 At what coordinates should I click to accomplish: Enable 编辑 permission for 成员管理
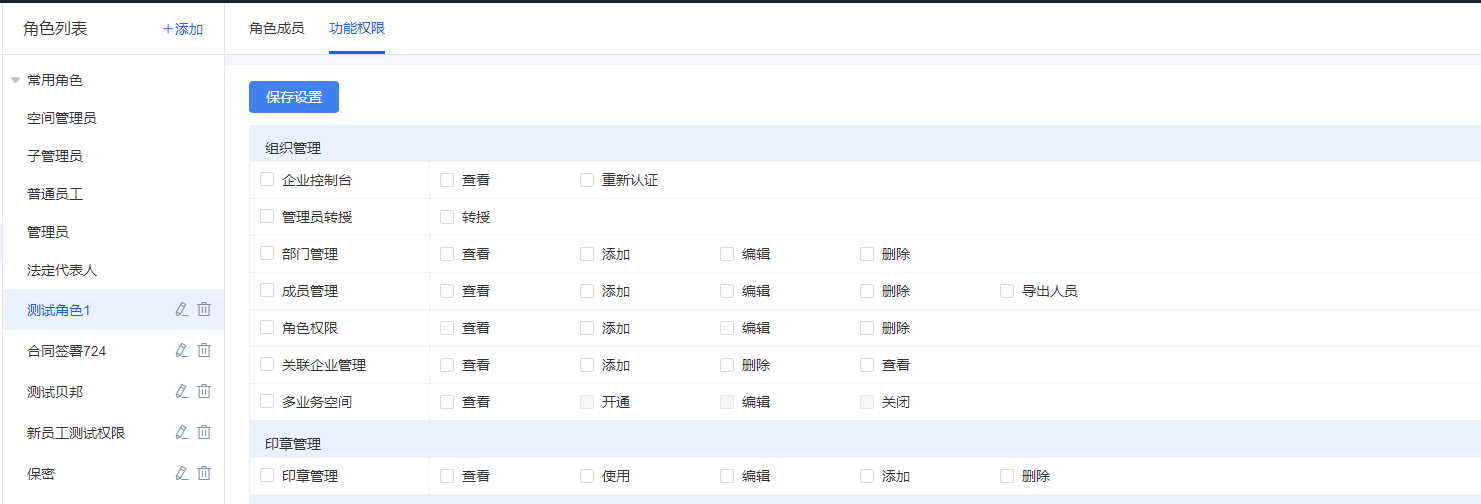tap(727, 291)
